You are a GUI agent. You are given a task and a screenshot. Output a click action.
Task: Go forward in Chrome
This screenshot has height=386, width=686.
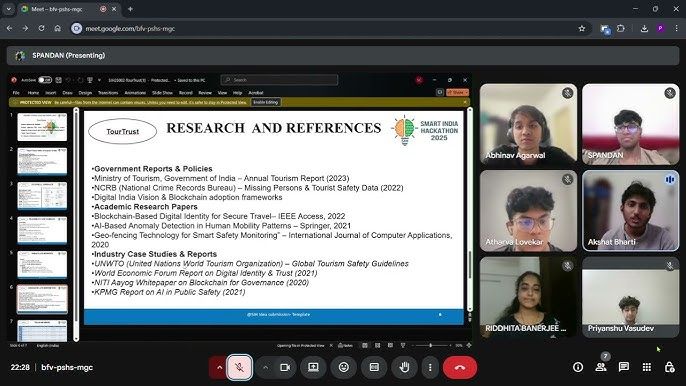[25, 28]
